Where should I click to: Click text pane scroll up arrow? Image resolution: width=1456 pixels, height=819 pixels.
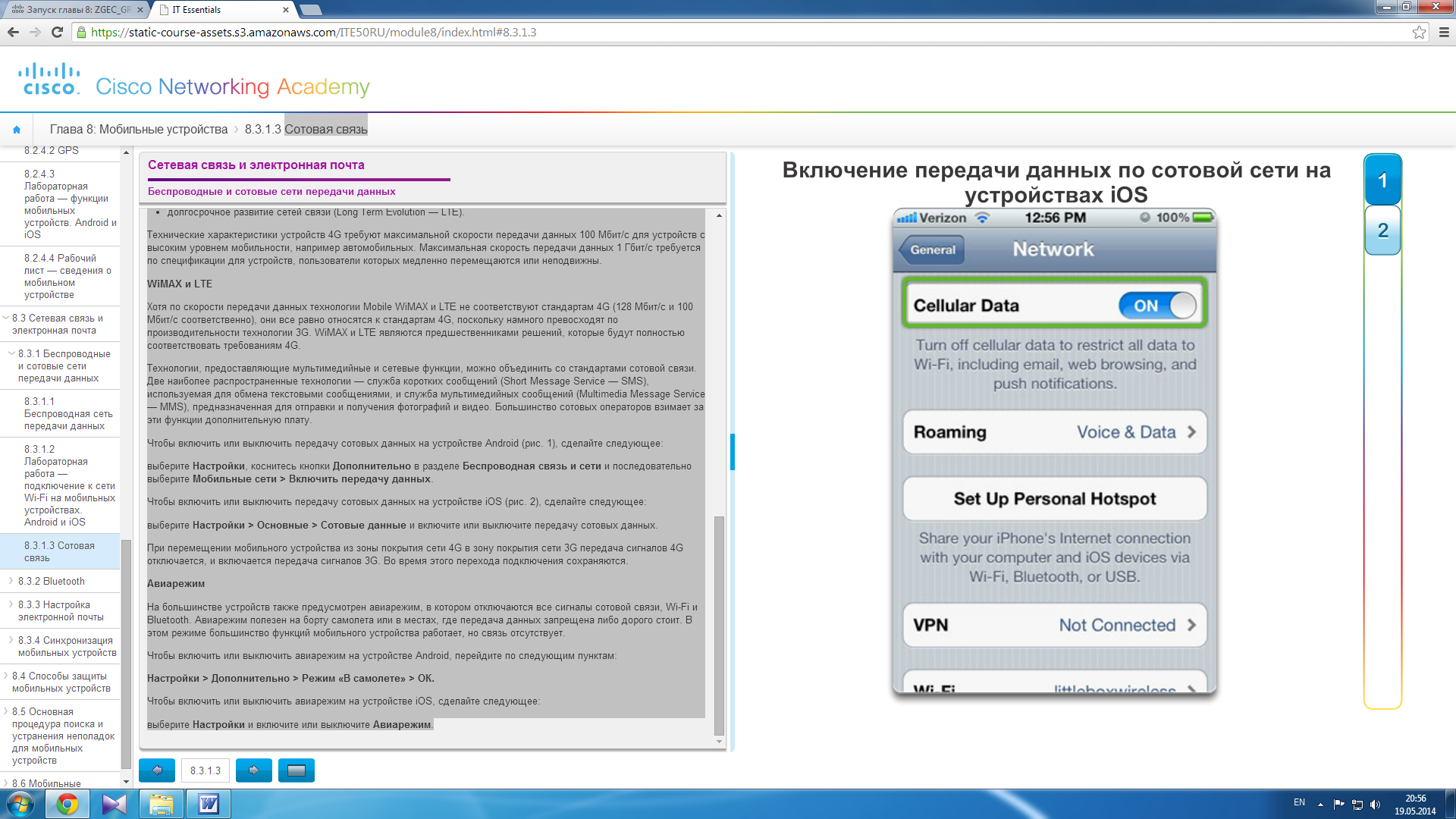click(x=719, y=215)
